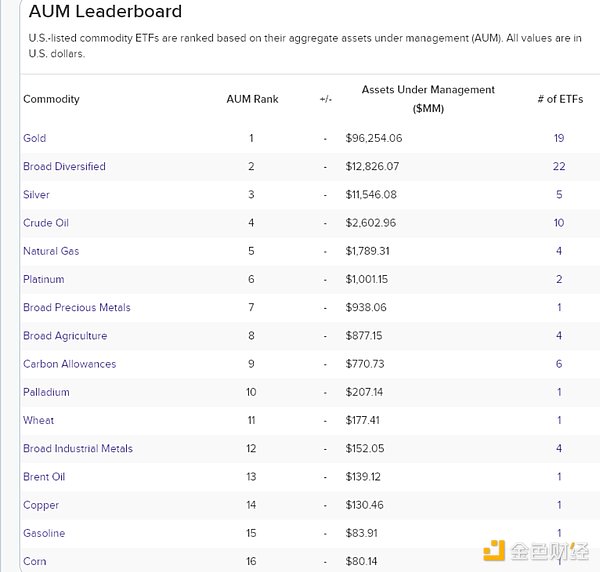Open the 10 ETFs count for Crude Oil
600x572 pixels.
[x=559, y=223]
